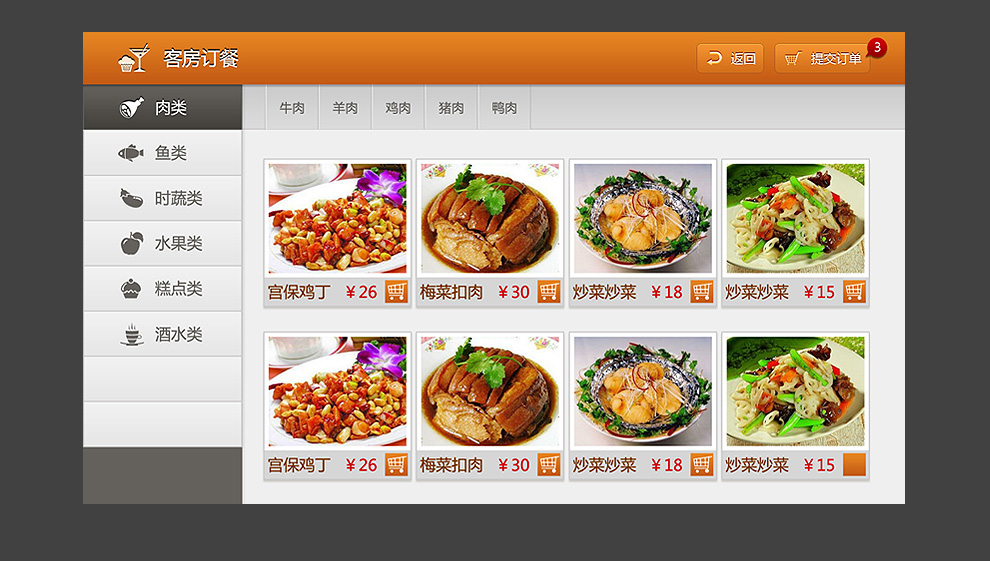Select the apple icon for 水果类

pyautogui.click(x=131, y=243)
